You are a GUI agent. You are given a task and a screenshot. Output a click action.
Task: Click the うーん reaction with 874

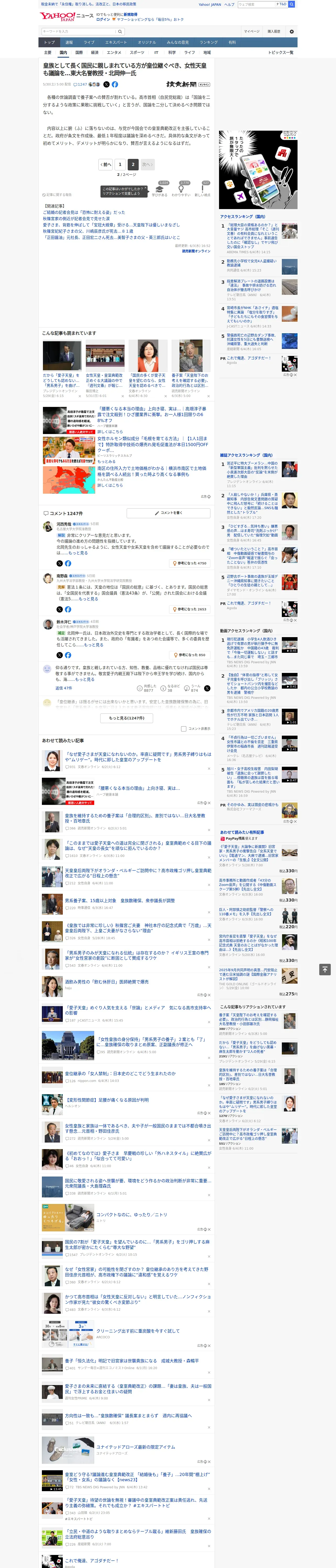[x=192, y=688]
